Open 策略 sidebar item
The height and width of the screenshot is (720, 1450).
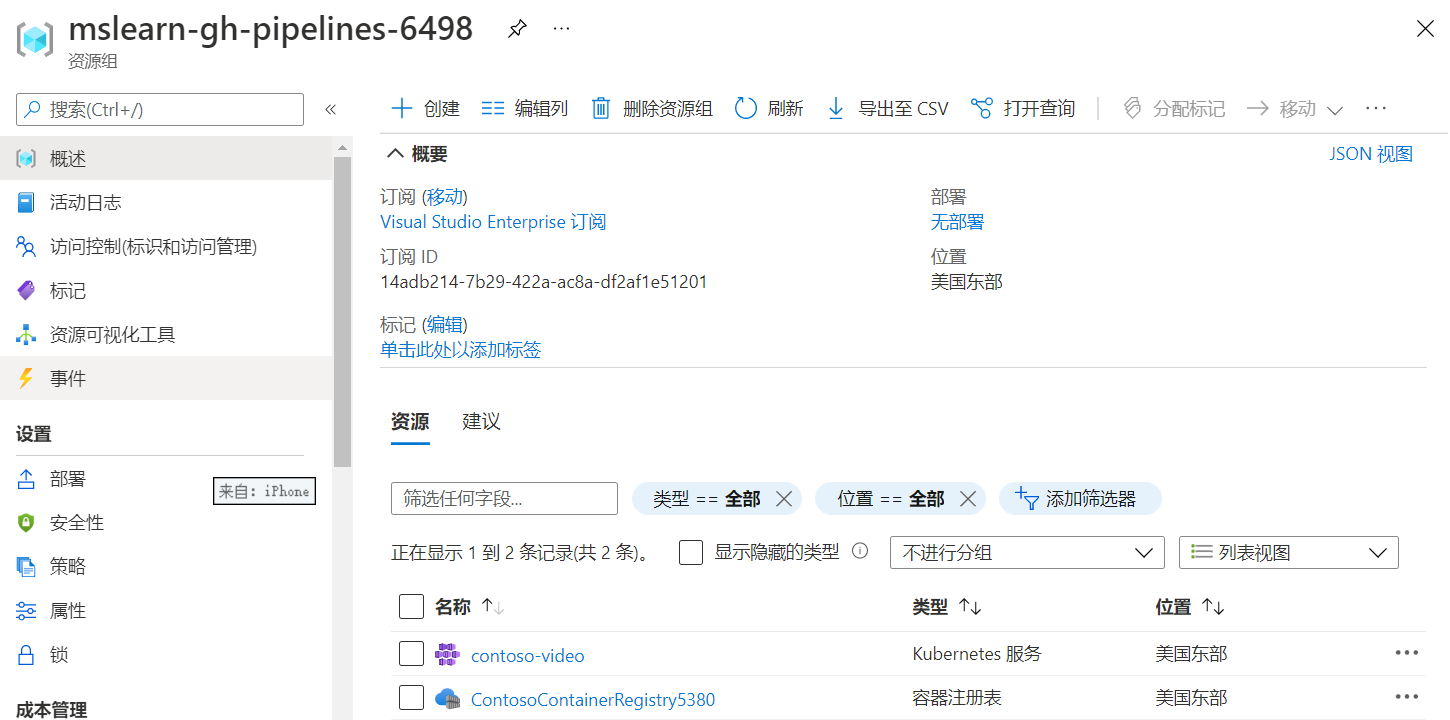(x=166, y=567)
